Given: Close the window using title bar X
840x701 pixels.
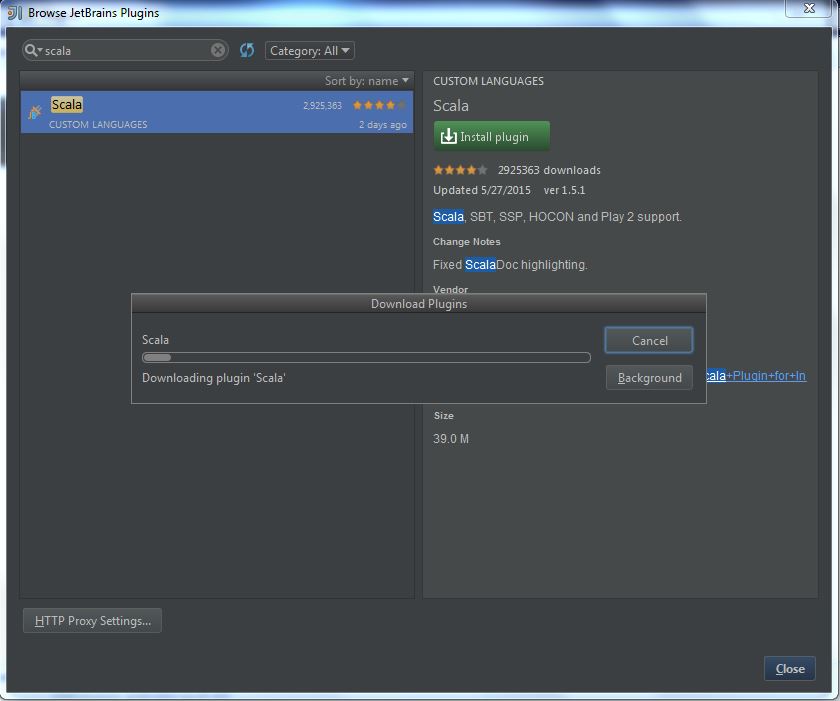Looking at the screenshot, I should 809,9.
